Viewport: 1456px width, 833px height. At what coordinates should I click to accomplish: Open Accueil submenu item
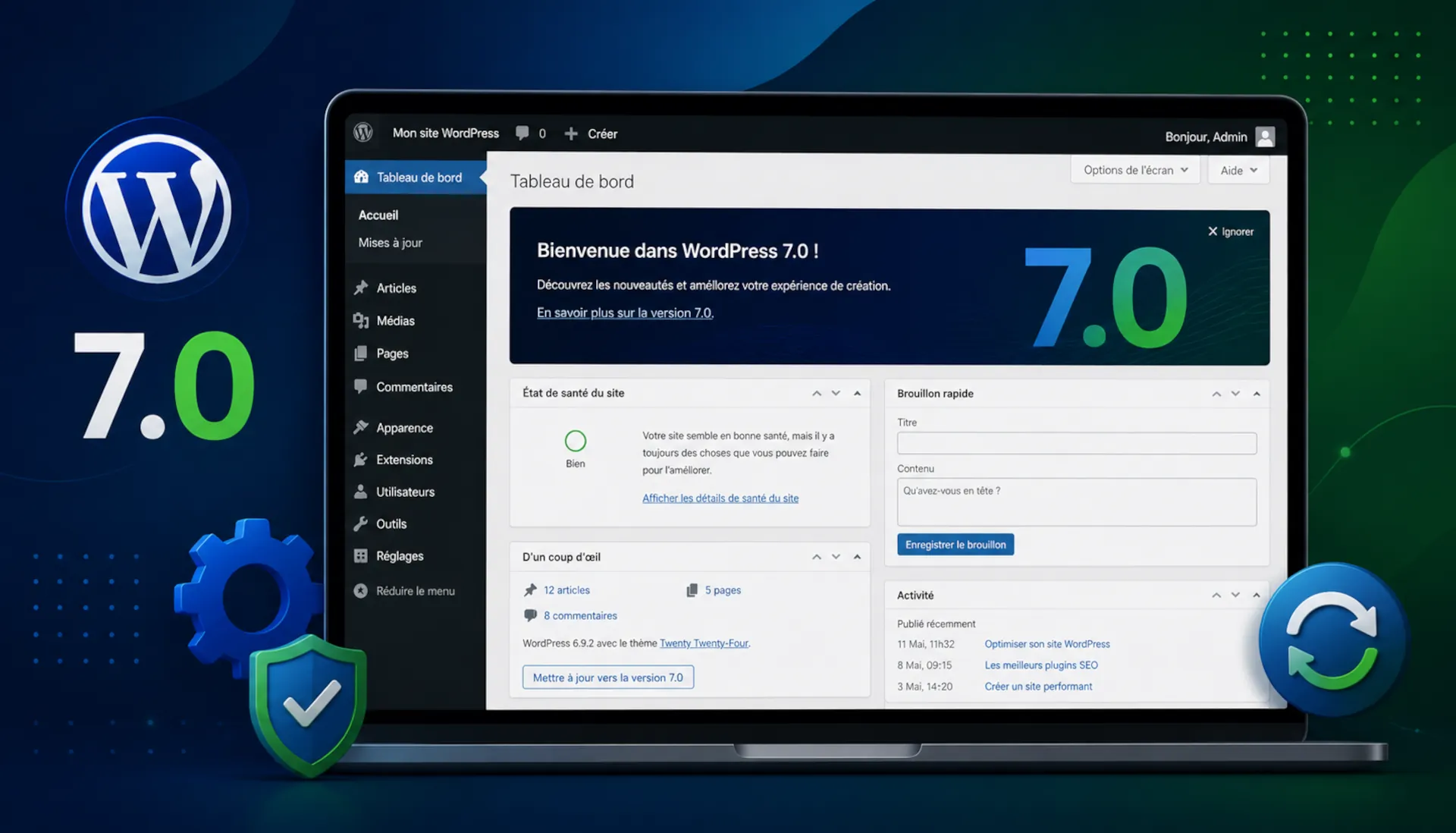pyautogui.click(x=378, y=215)
